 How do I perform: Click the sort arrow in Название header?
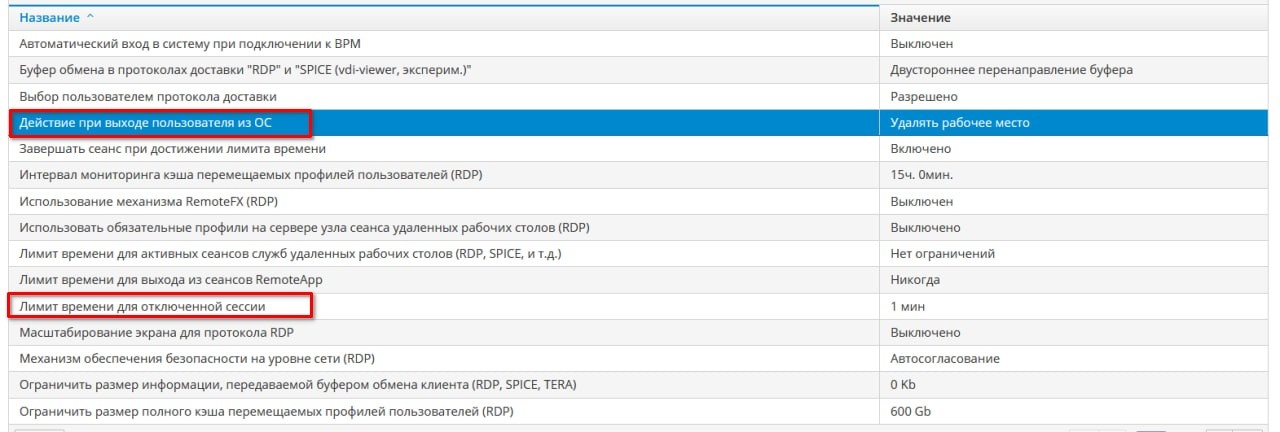91,18
